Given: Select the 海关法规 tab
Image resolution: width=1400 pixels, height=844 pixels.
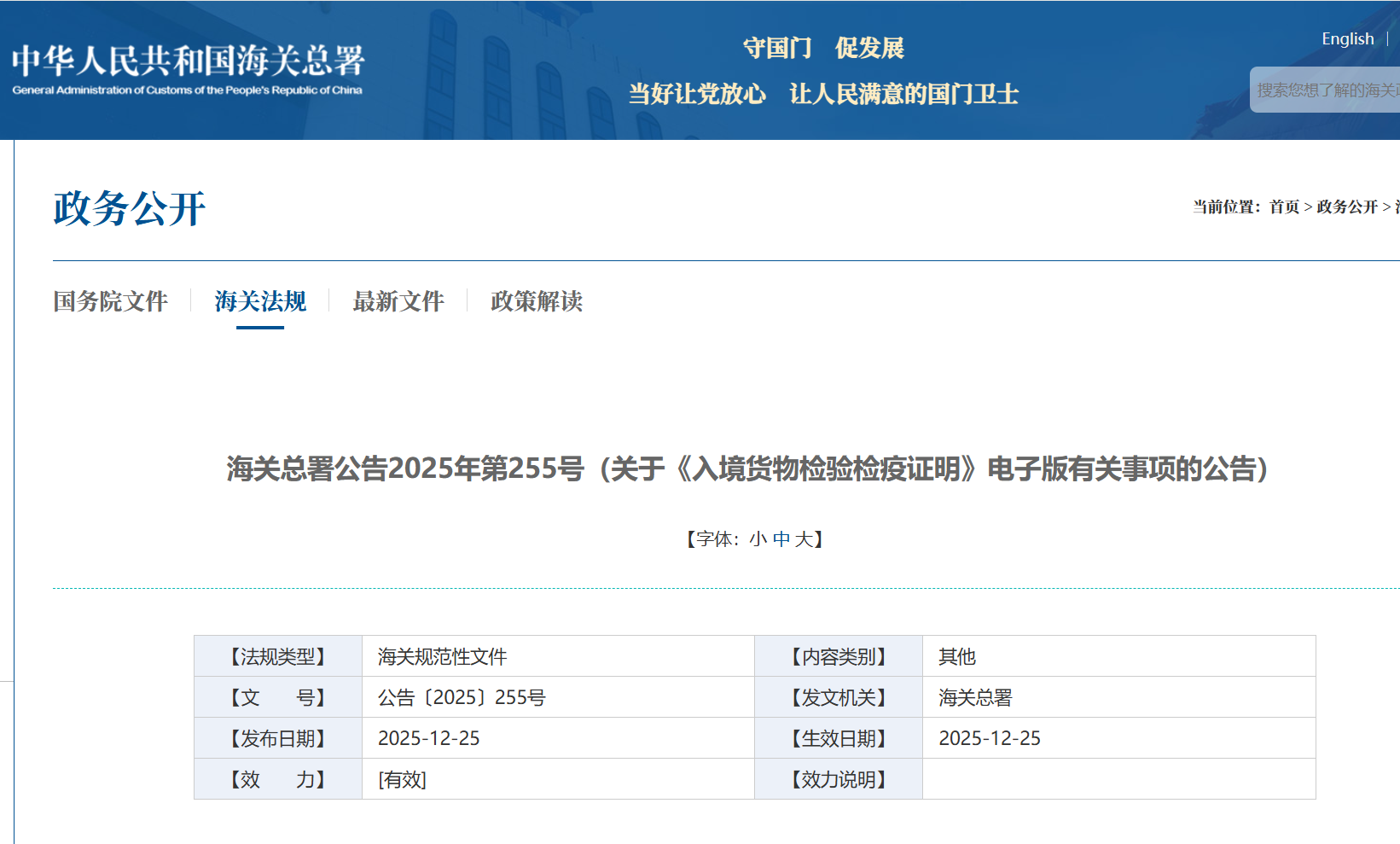Looking at the screenshot, I should coord(260,301).
